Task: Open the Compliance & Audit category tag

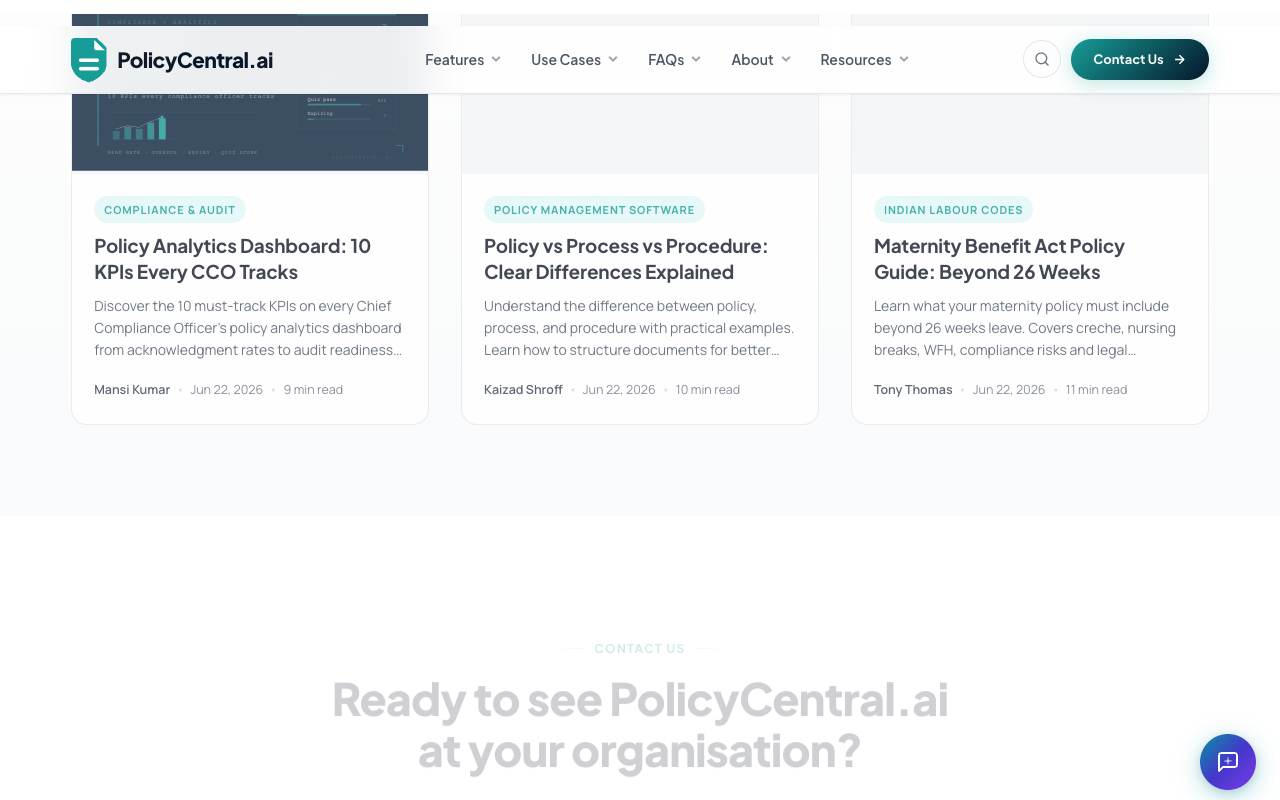Action: click(x=170, y=210)
